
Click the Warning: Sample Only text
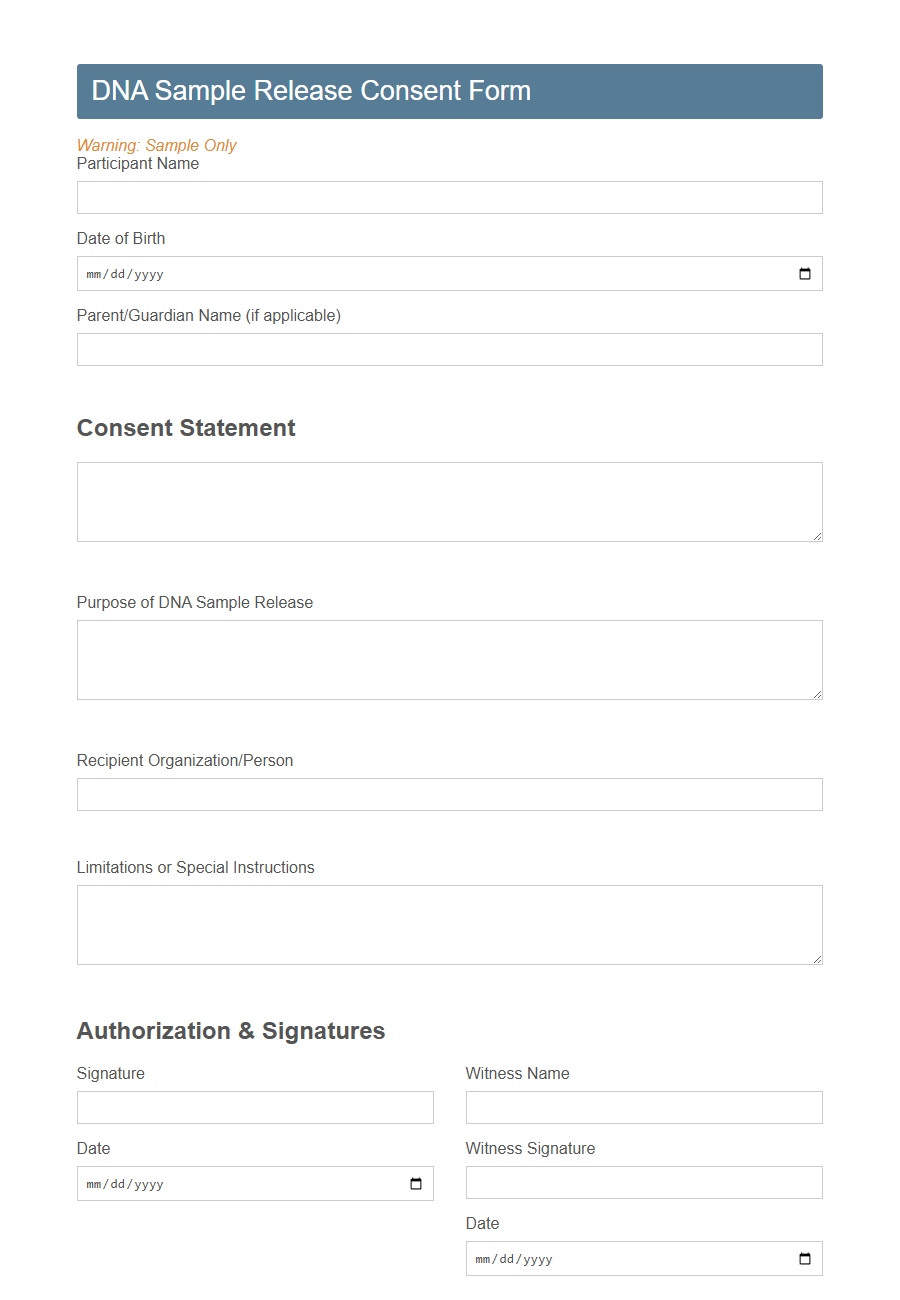coord(157,145)
